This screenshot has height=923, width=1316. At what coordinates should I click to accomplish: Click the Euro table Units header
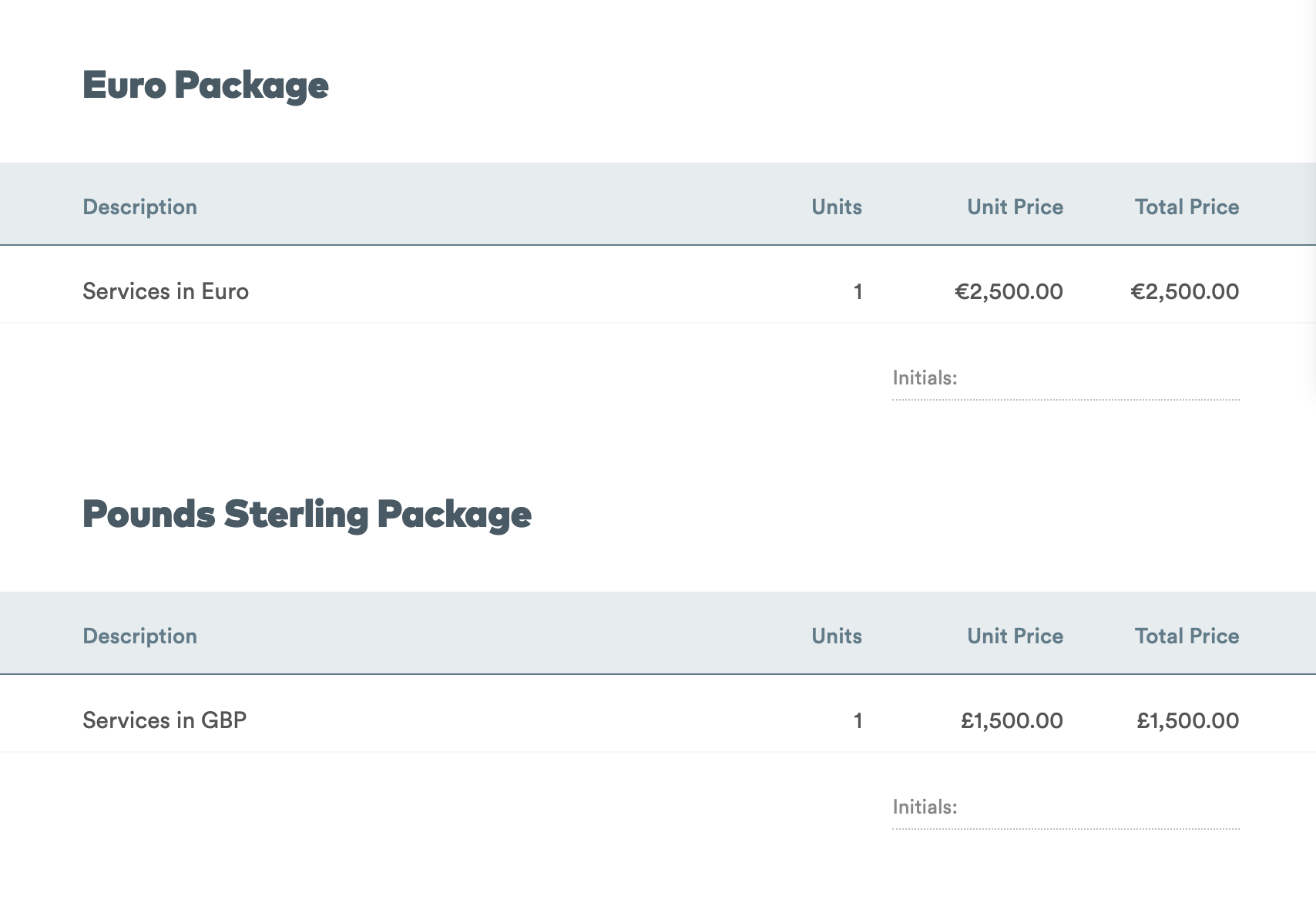pyautogui.click(x=837, y=207)
